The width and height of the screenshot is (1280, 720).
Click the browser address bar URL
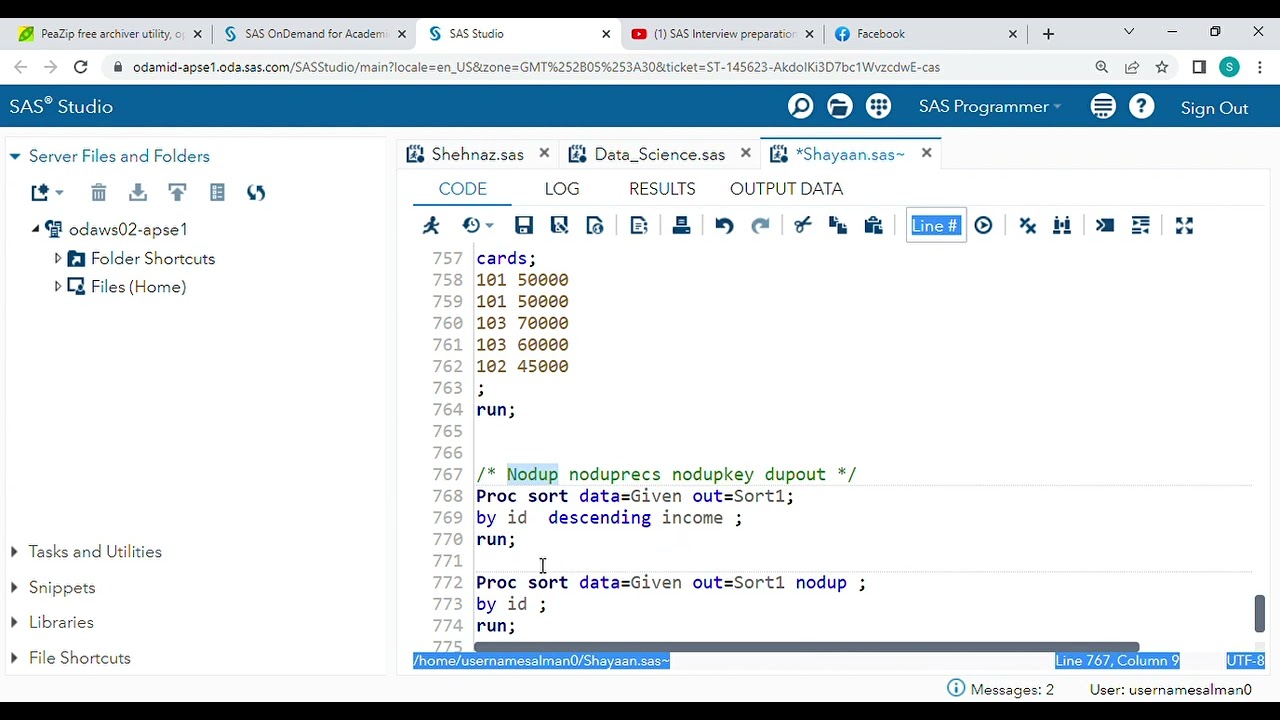click(536, 67)
